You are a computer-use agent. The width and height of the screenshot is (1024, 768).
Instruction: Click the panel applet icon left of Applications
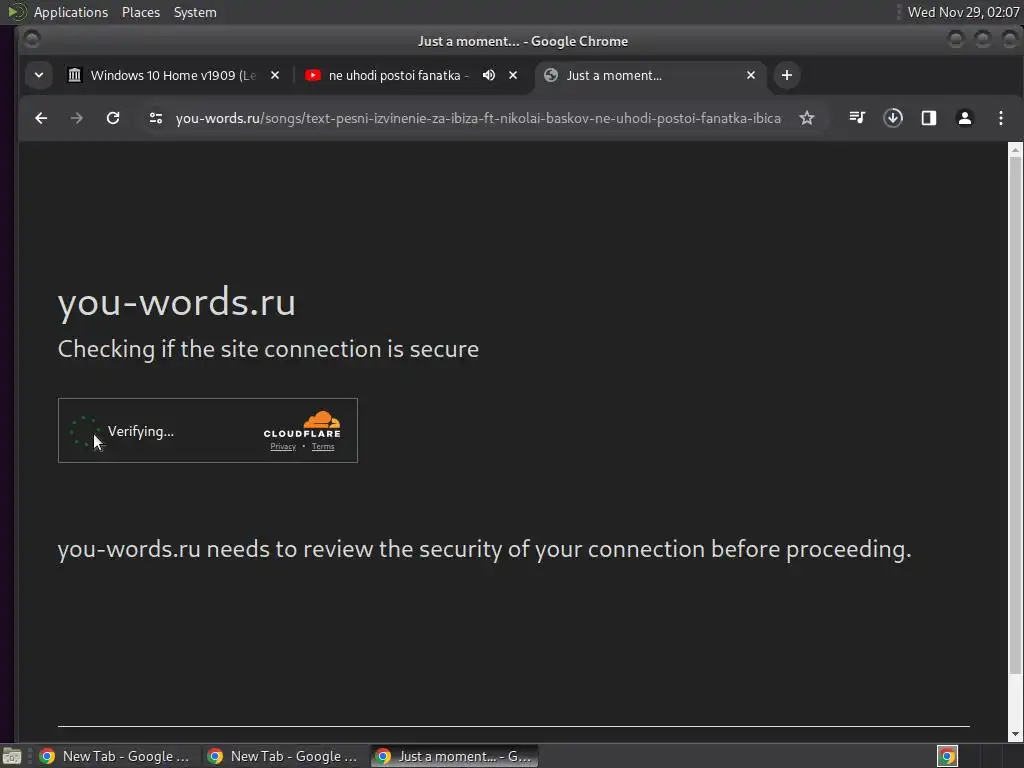click(16, 12)
